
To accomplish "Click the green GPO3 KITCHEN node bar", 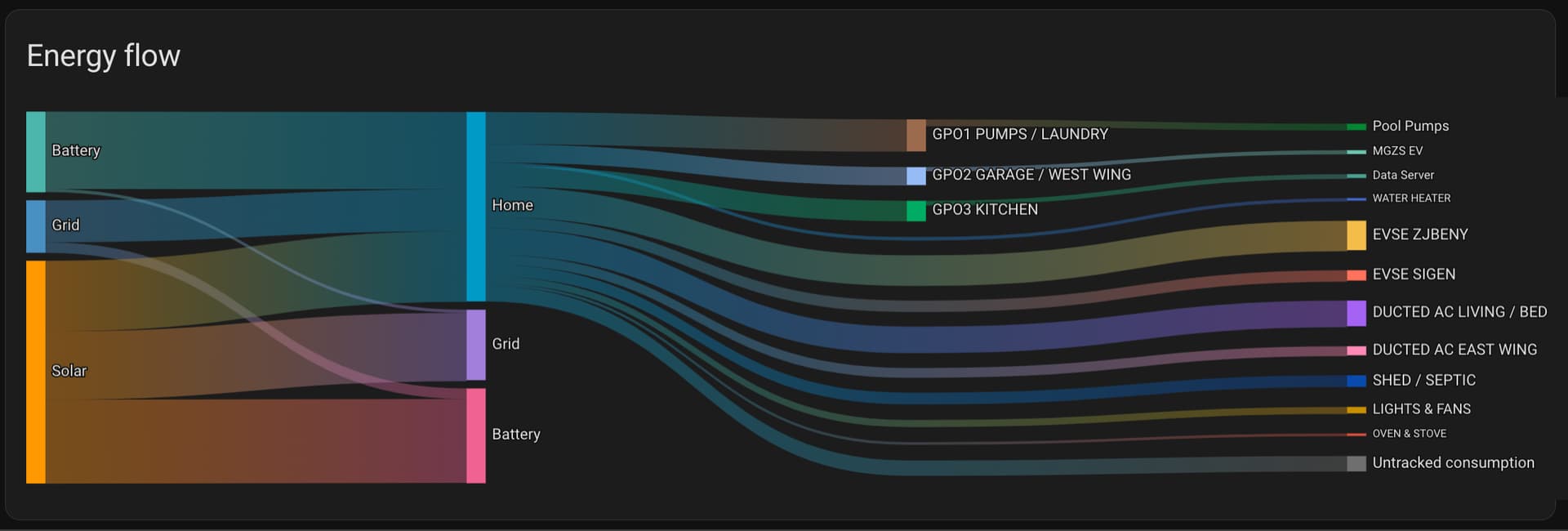I will pyautogui.click(x=916, y=211).
